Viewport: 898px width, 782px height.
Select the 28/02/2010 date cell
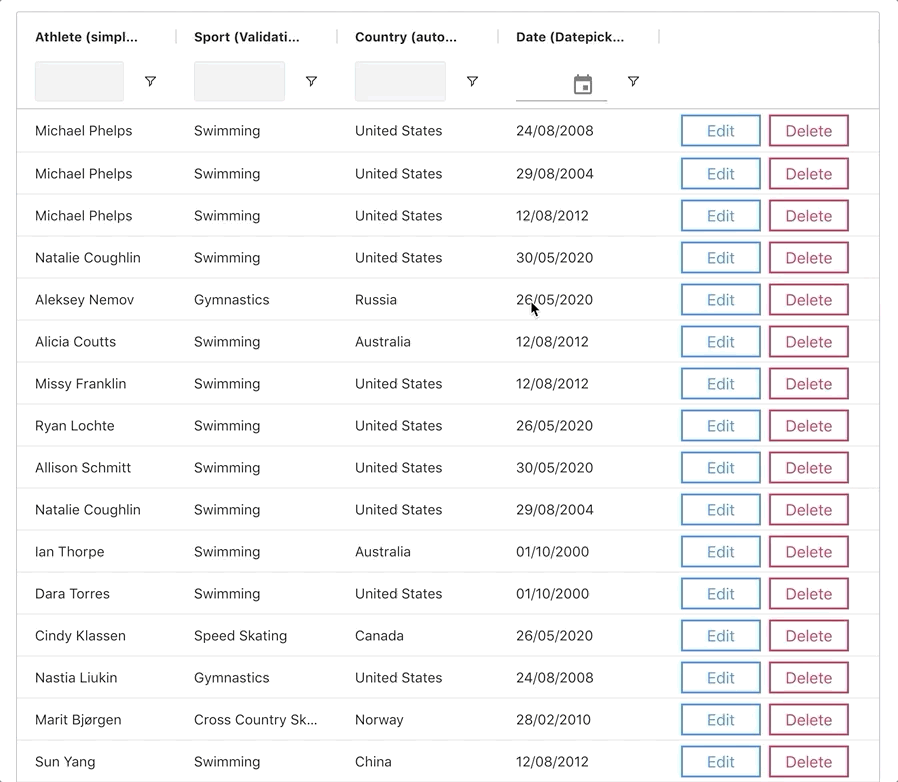coord(553,720)
